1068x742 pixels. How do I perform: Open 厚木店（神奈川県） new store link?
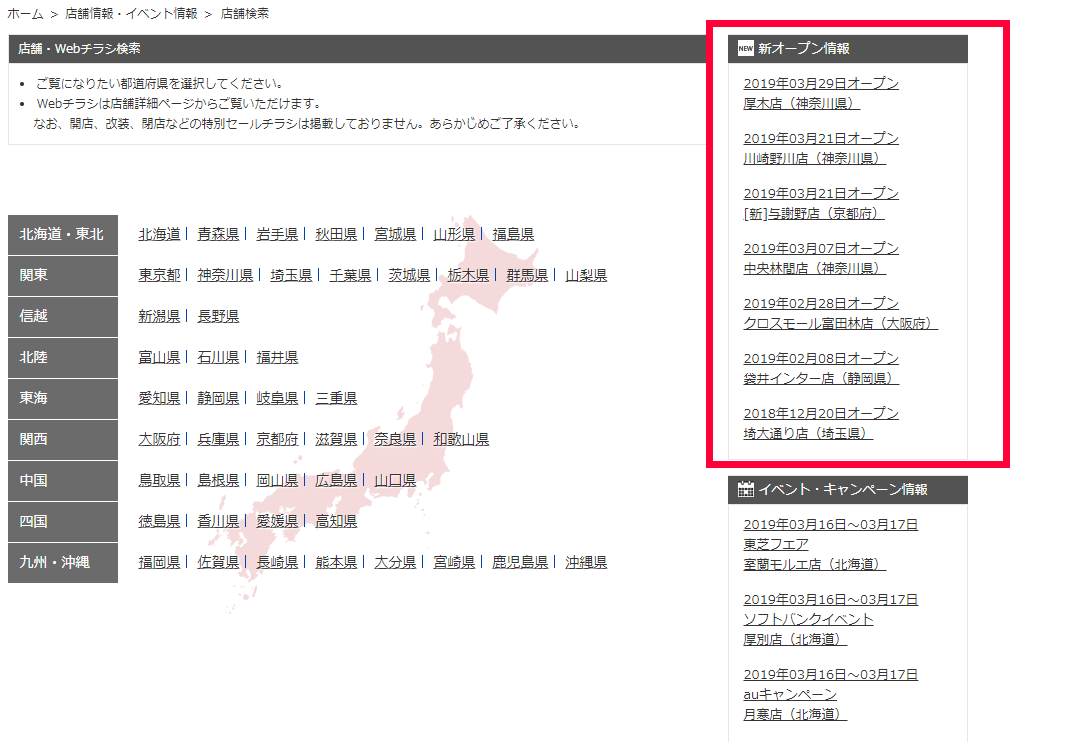[802, 103]
